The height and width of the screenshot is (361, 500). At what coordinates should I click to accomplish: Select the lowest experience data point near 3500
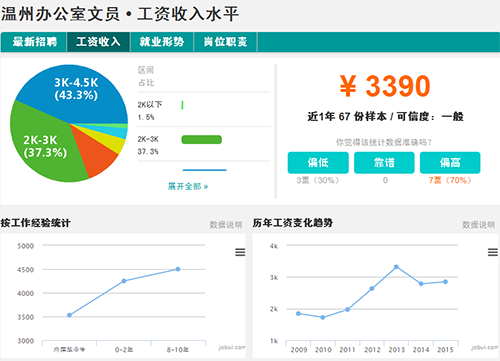point(69,315)
